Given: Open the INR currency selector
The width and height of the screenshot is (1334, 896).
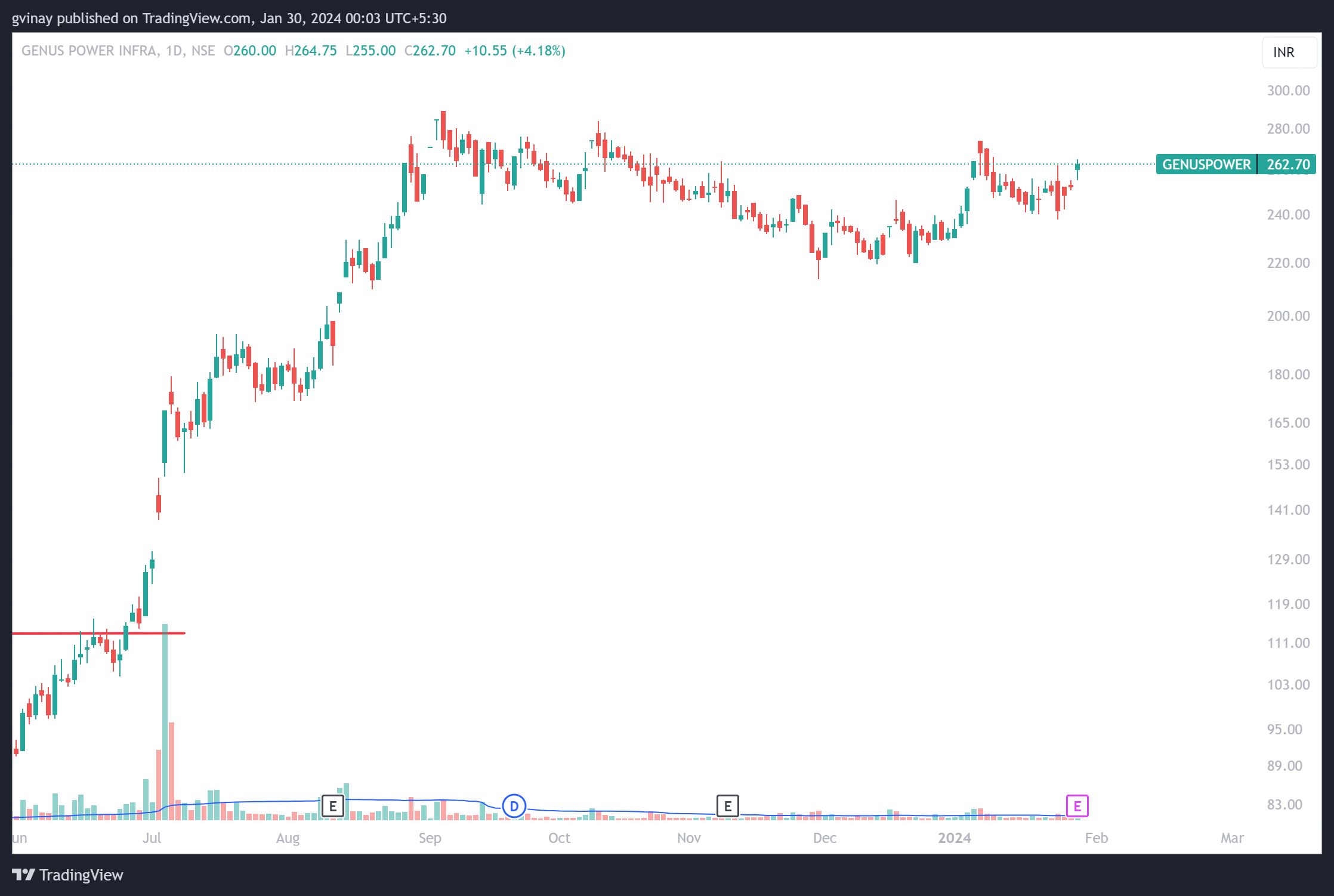Looking at the screenshot, I should pos(1289,52).
